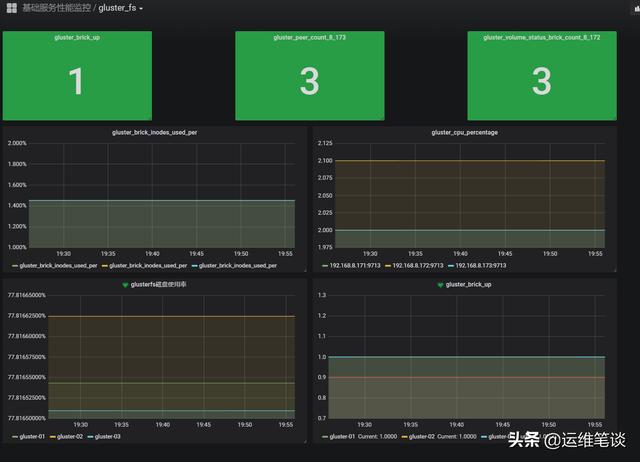The width and height of the screenshot is (640, 462).
Task: Toggle the yellow gluster_brick_inodes_used_per legend series
Action: tap(148, 266)
